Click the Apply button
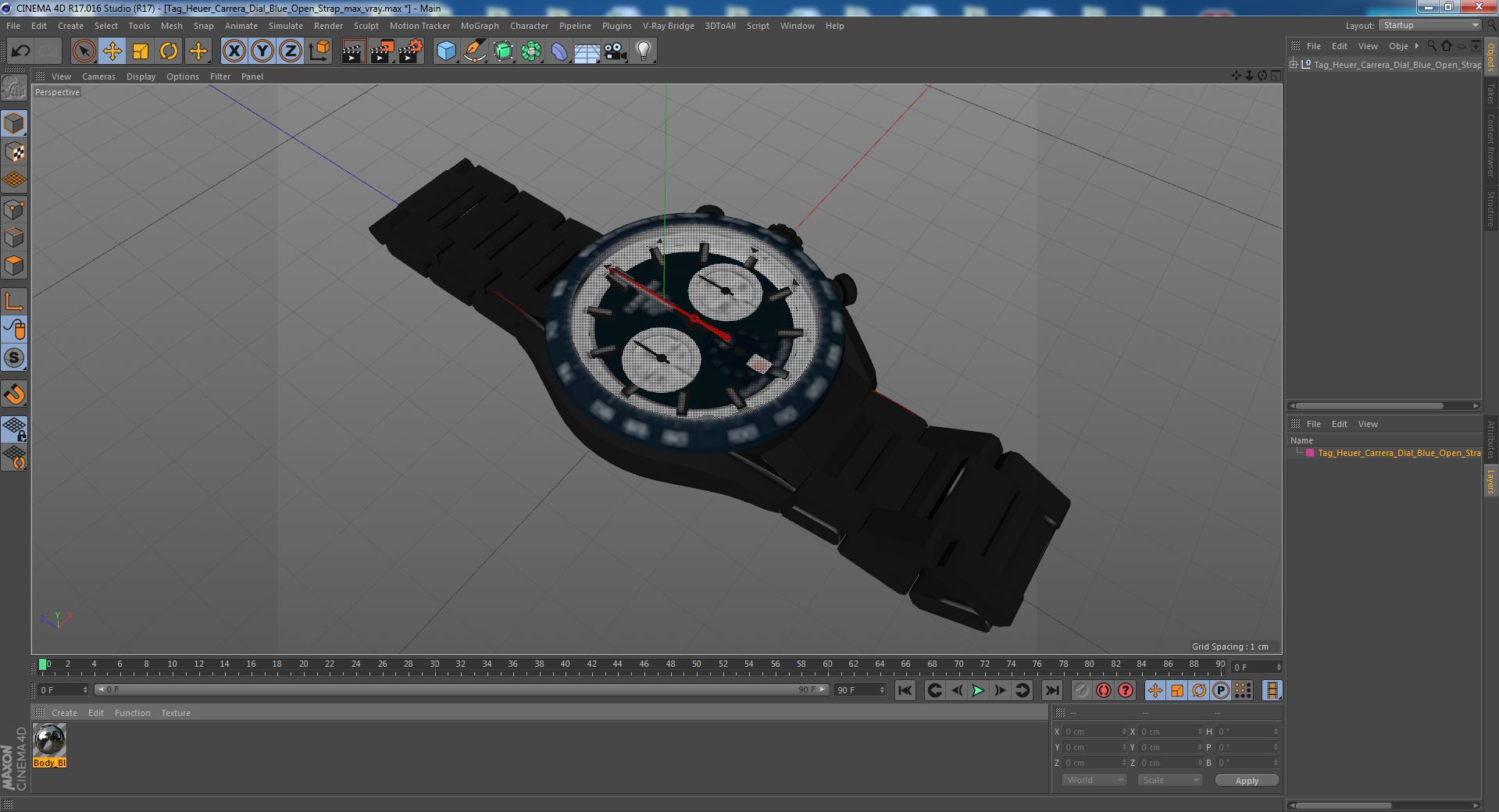 1247,780
